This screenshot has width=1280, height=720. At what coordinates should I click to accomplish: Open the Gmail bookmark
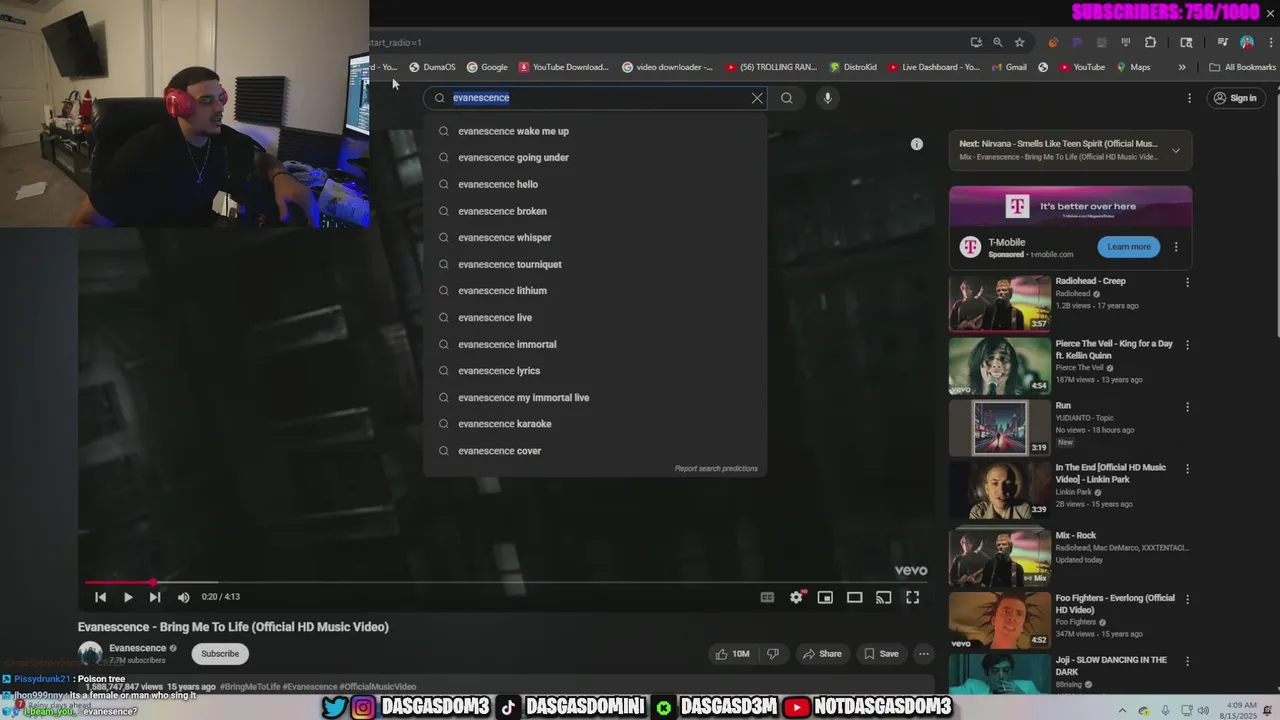coord(1009,67)
